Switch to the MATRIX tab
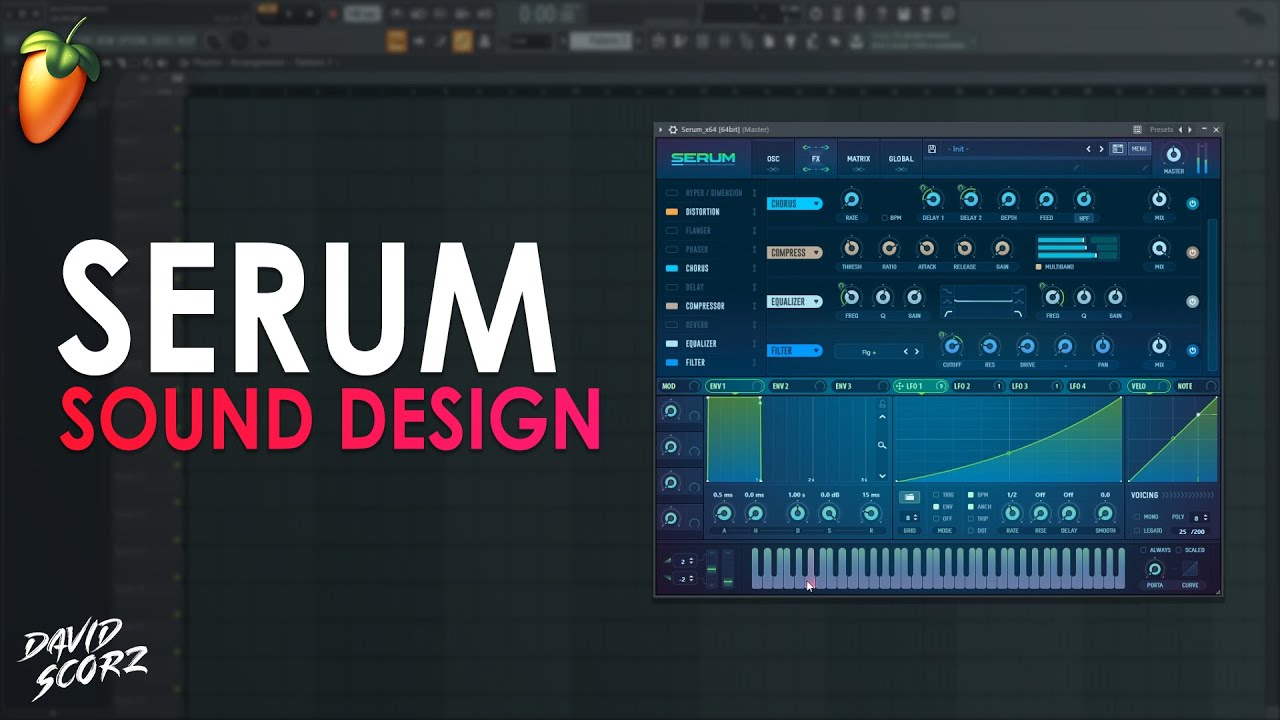Screen dimensions: 1280x720 tap(858, 159)
